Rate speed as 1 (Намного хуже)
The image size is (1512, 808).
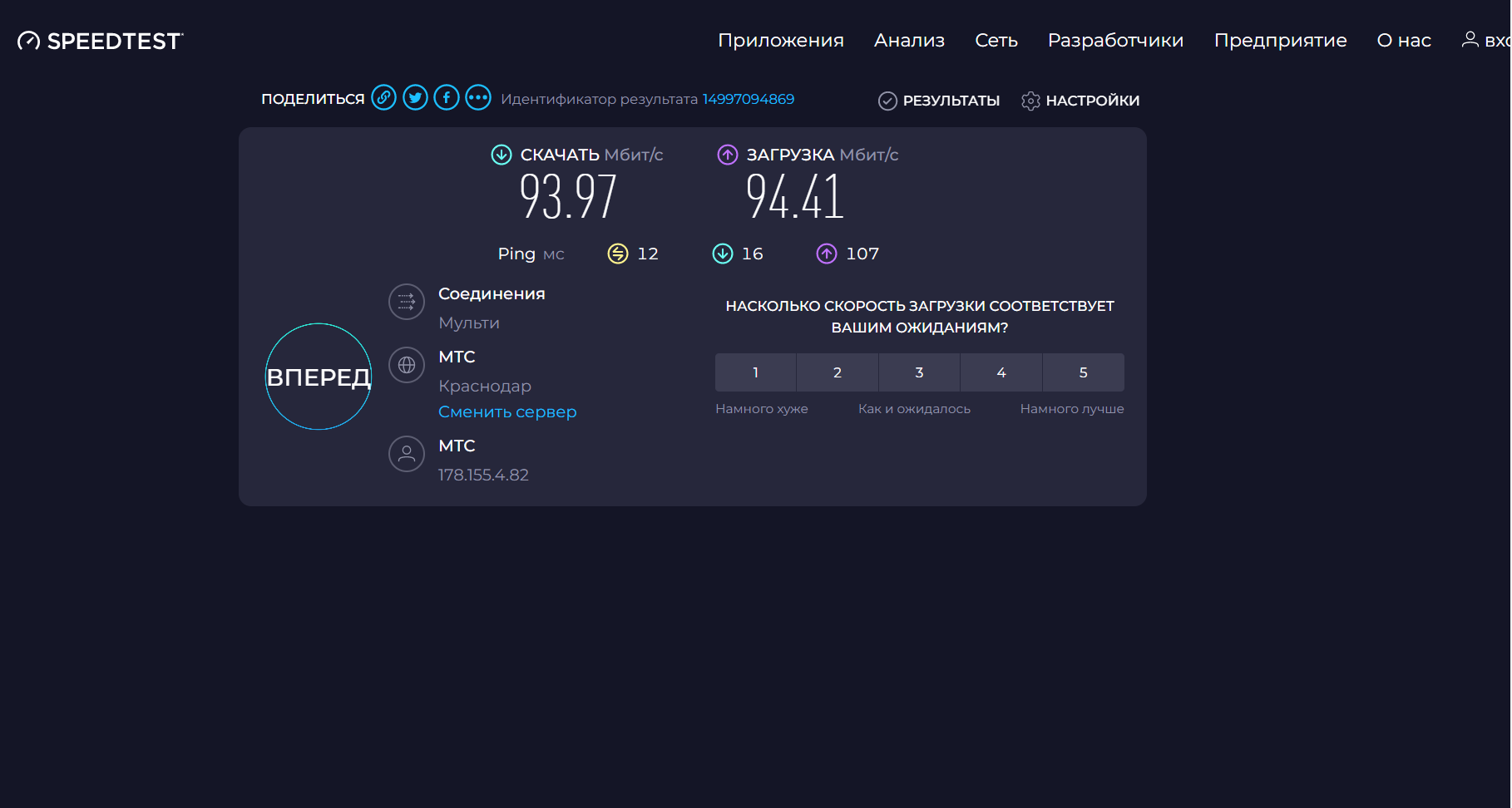tap(755, 372)
